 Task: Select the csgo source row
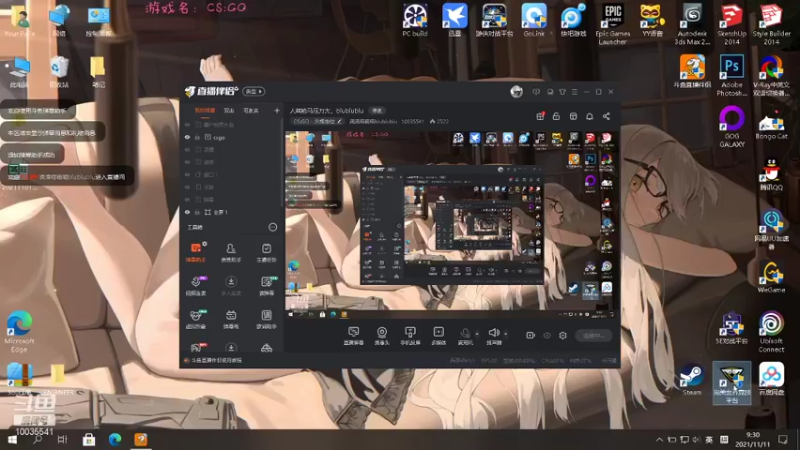coord(232,137)
